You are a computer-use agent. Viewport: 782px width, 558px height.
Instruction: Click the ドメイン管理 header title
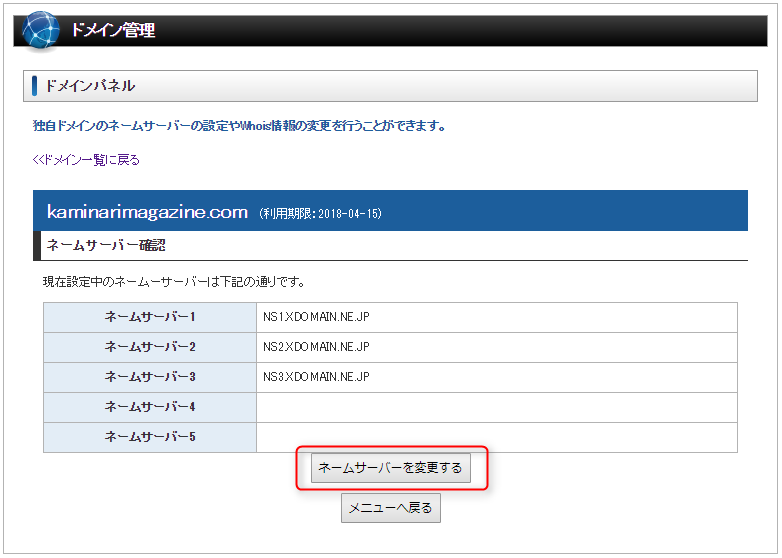coord(112,30)
